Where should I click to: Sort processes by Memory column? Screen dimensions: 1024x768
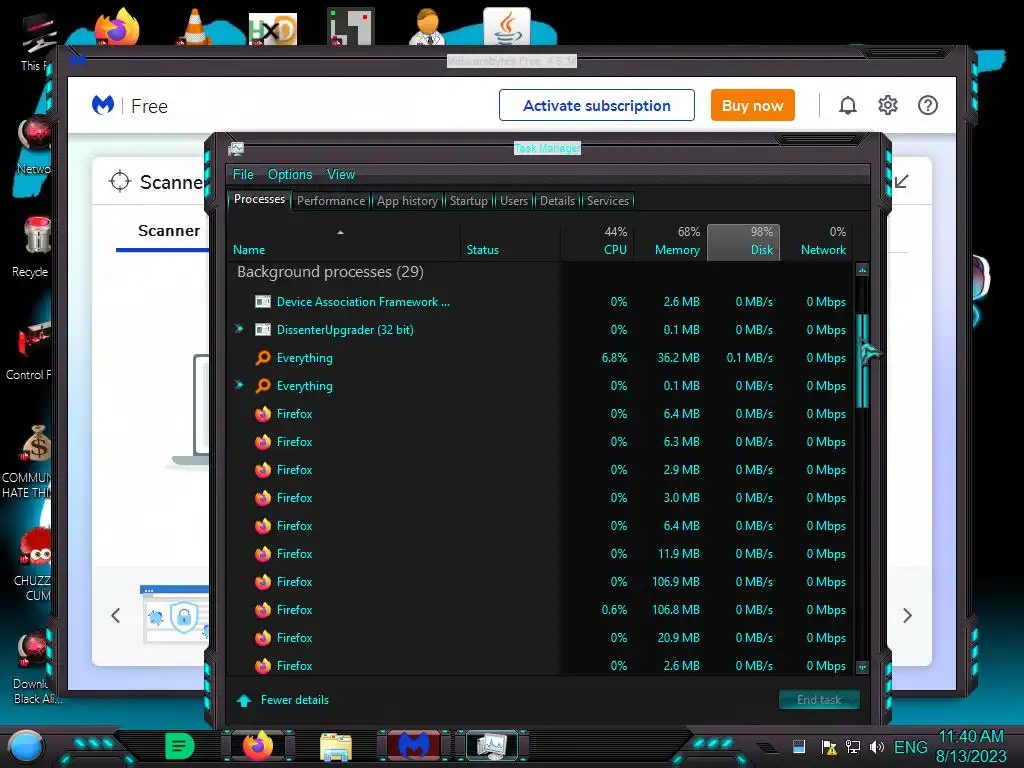point(670,241)
